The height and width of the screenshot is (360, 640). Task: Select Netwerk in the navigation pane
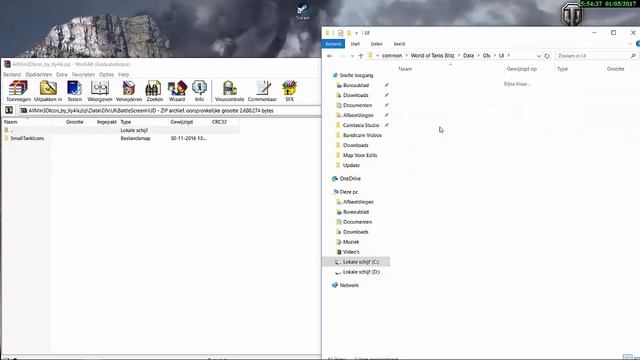coord(349,285)
